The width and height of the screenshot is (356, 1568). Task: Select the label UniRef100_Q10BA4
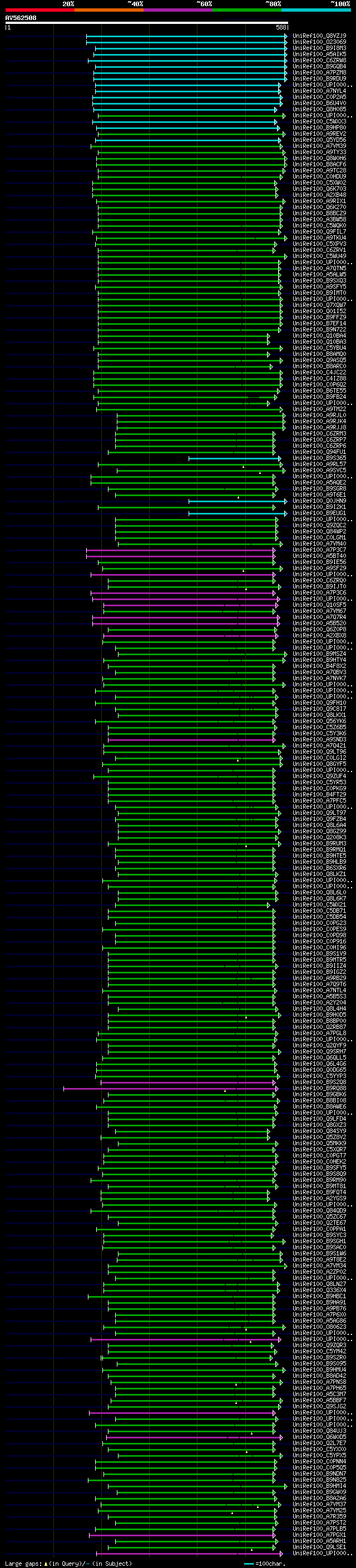319,336
